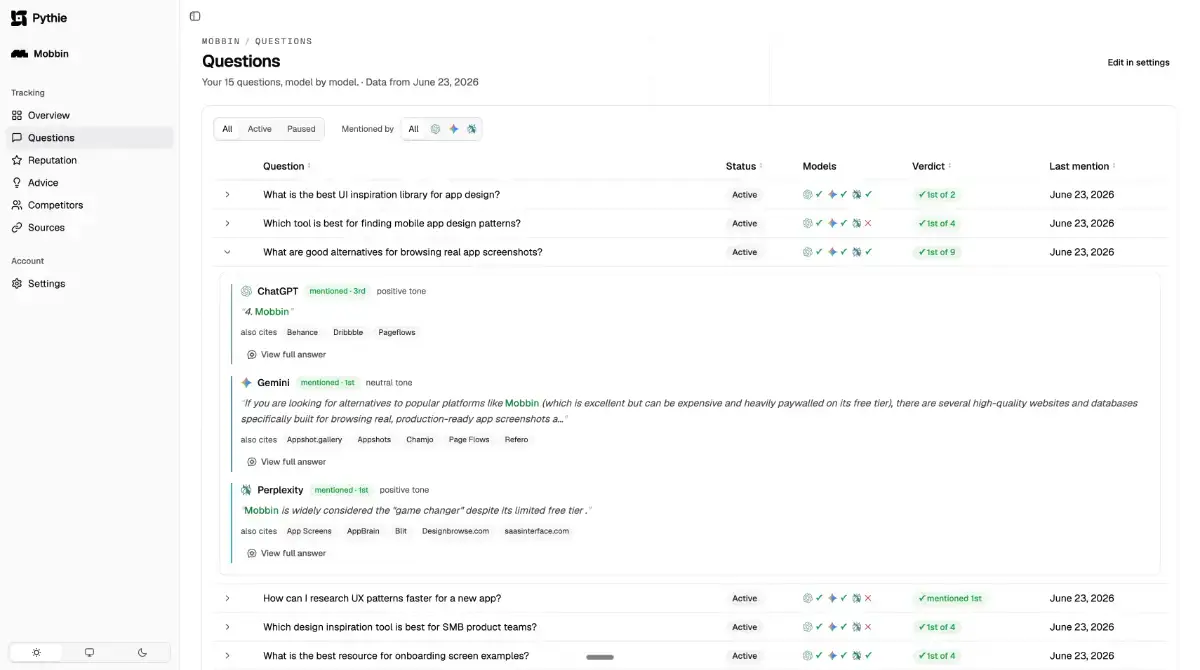Click the Perplexity logo in expanded answer
This screenshot has height=670, width=1200.
246,490
